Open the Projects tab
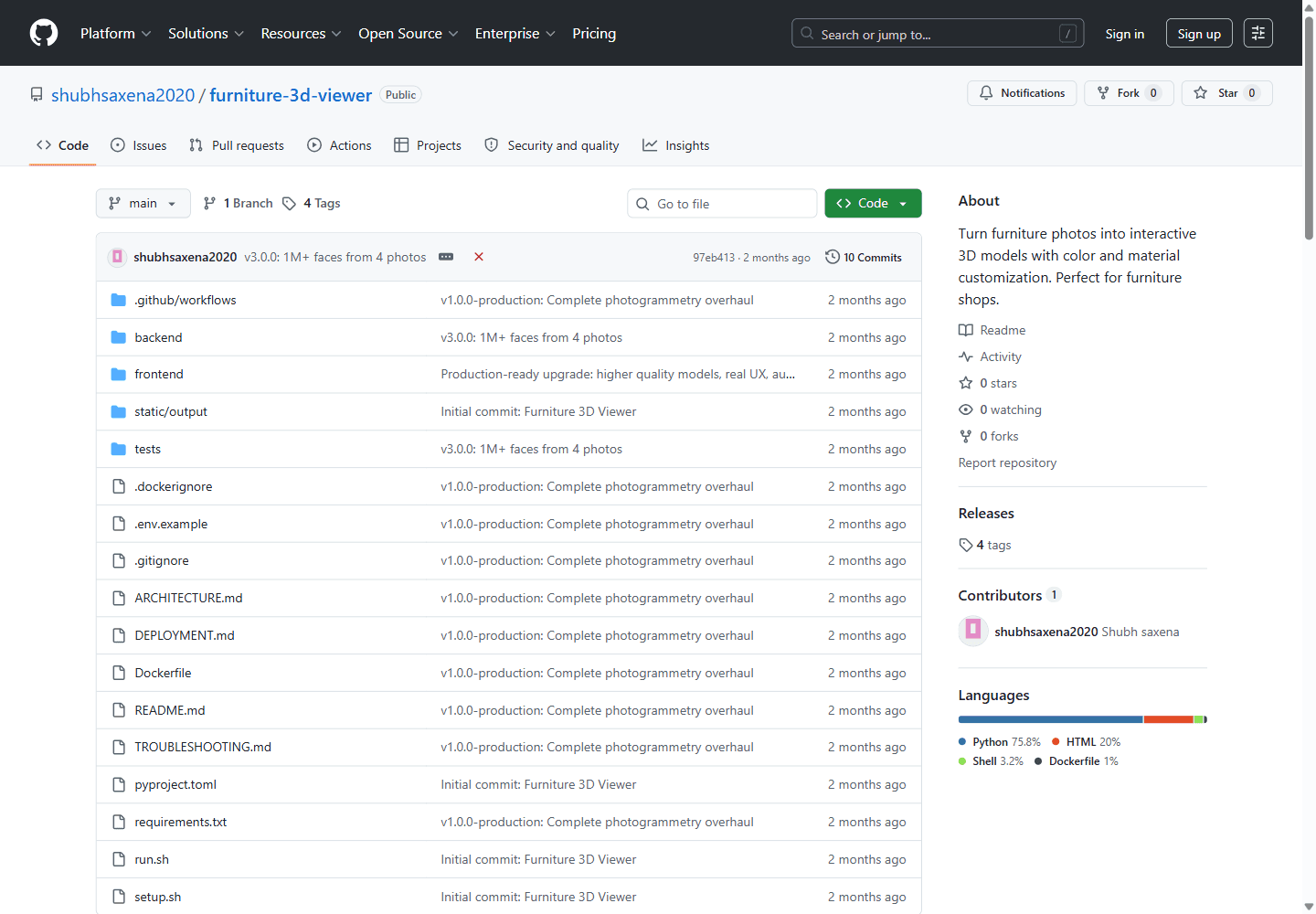Screen dimensions: 1316x914 [428, 145]
